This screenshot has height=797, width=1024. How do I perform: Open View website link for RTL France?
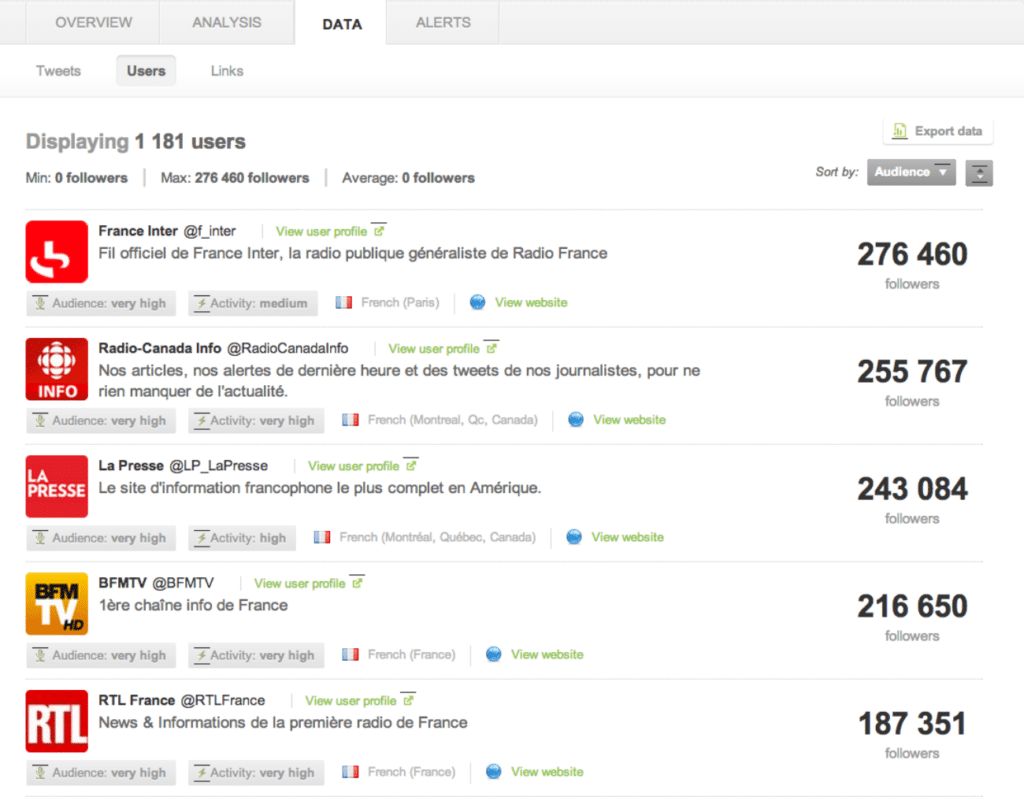point(547,772)
